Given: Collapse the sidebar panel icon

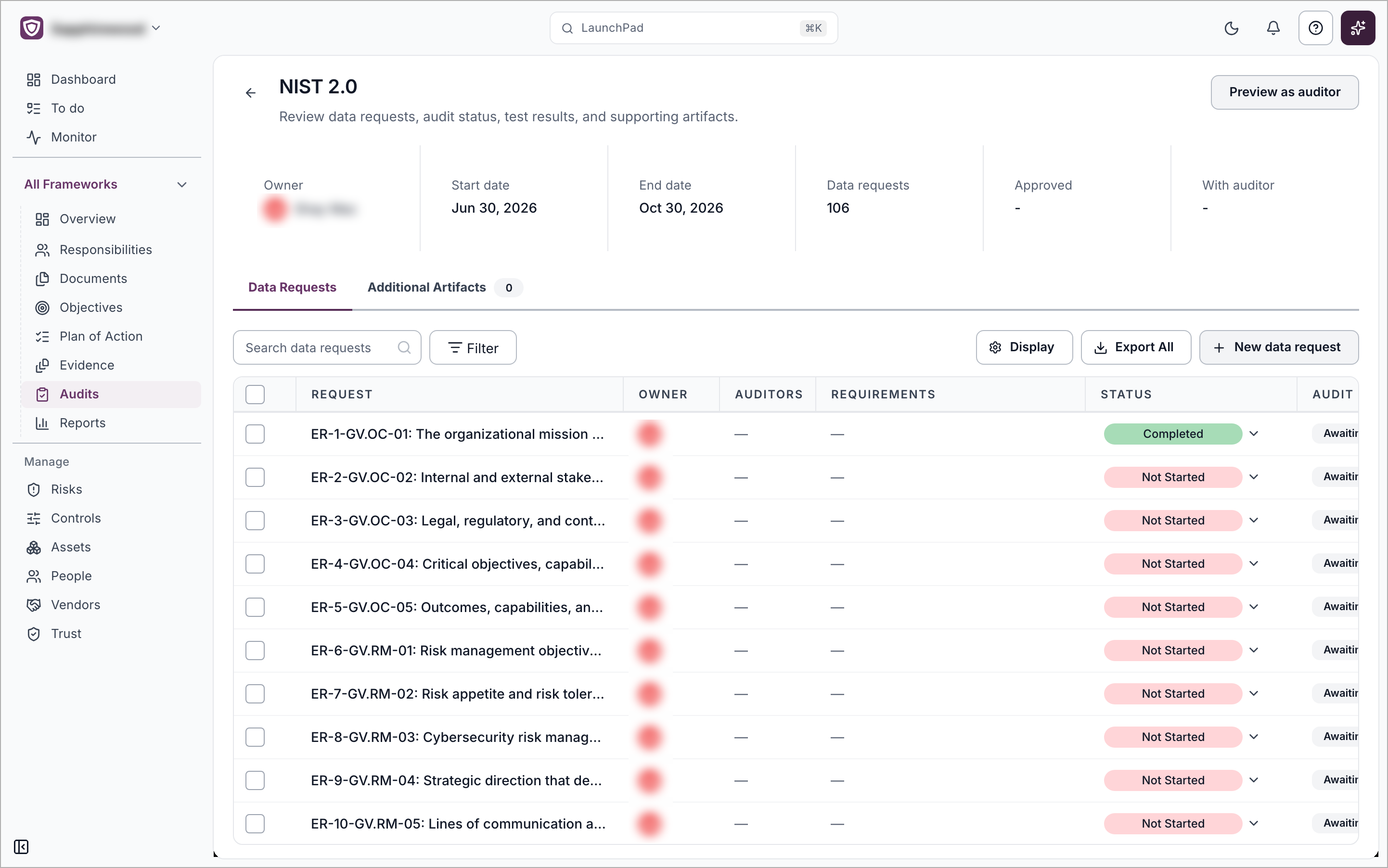Looking at the screenshot, I should [x=21, y=847].
